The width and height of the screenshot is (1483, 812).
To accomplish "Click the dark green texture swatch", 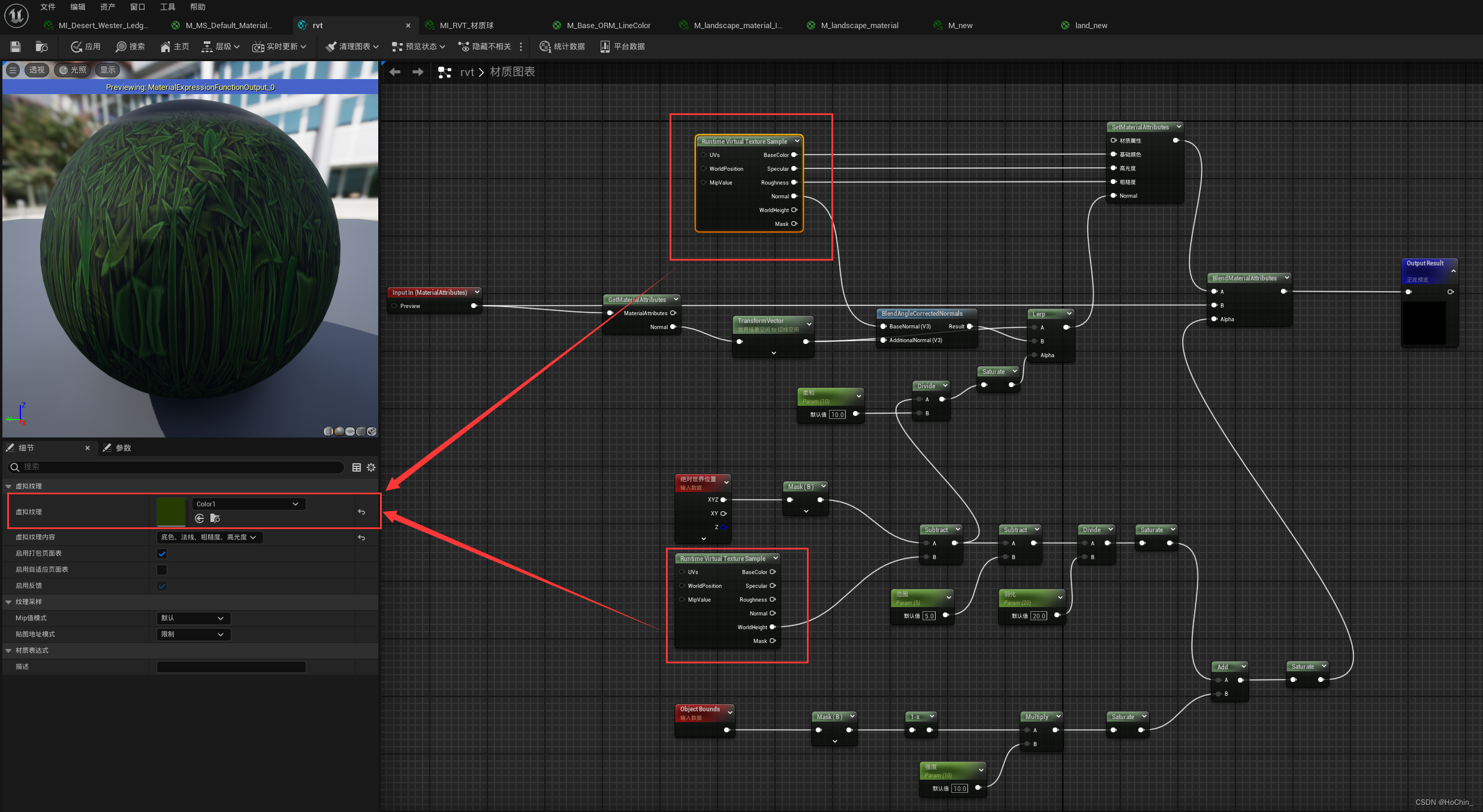I will [x=171, y=511].
